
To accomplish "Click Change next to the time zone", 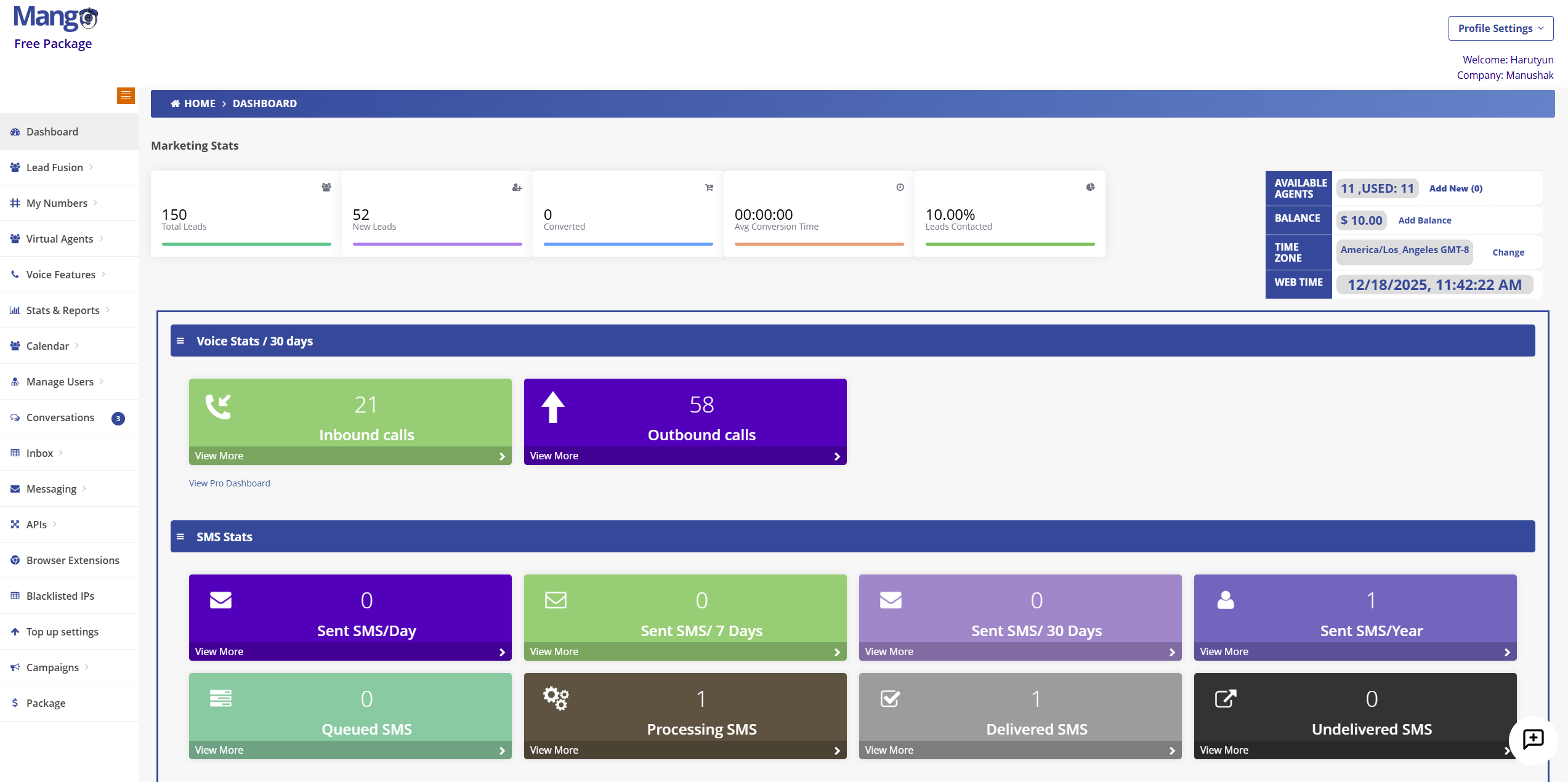I will tap(1508, 252).
